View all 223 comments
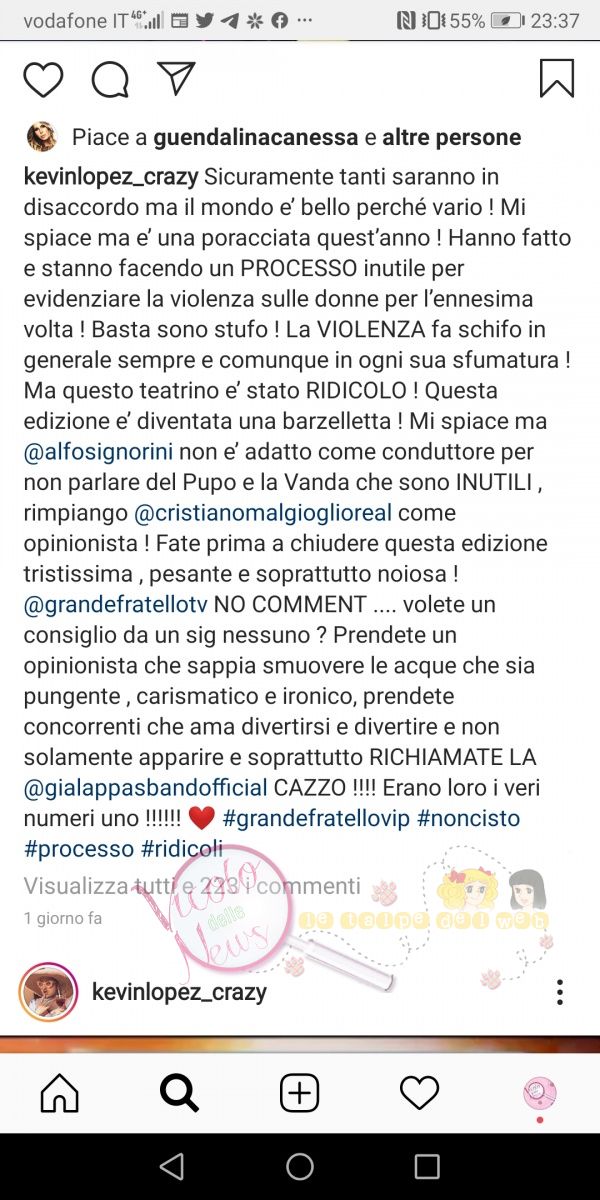Image resolution: width=600 pixels, height=1200 pixels. tap(192, 885)
